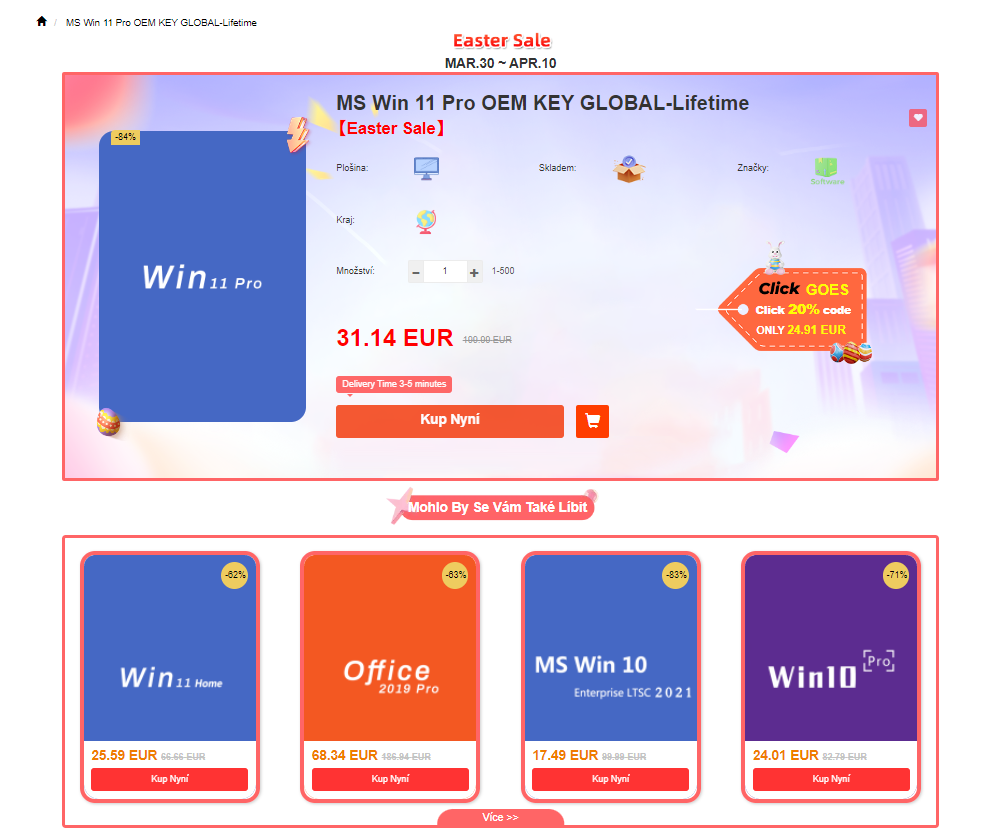Buy the Office 2019 Pro via Kup Nyní

(390, 779)
